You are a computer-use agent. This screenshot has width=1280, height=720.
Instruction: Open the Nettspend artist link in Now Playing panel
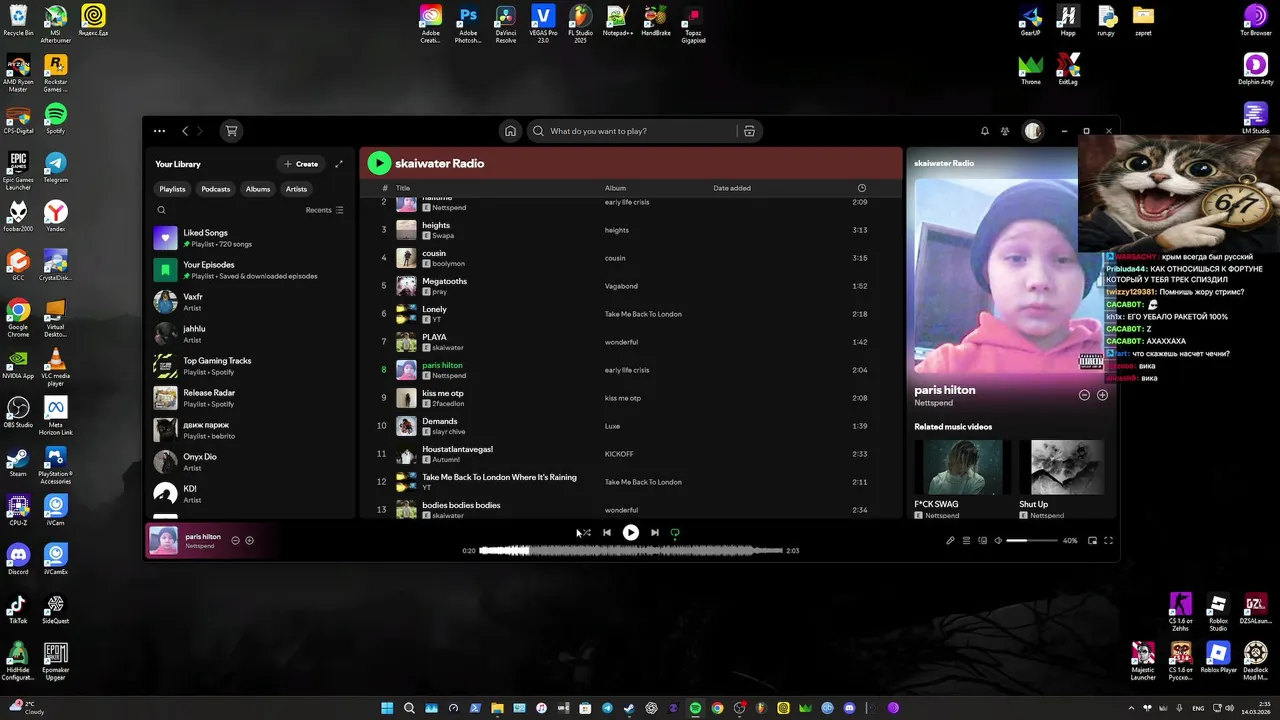[933, 403]
